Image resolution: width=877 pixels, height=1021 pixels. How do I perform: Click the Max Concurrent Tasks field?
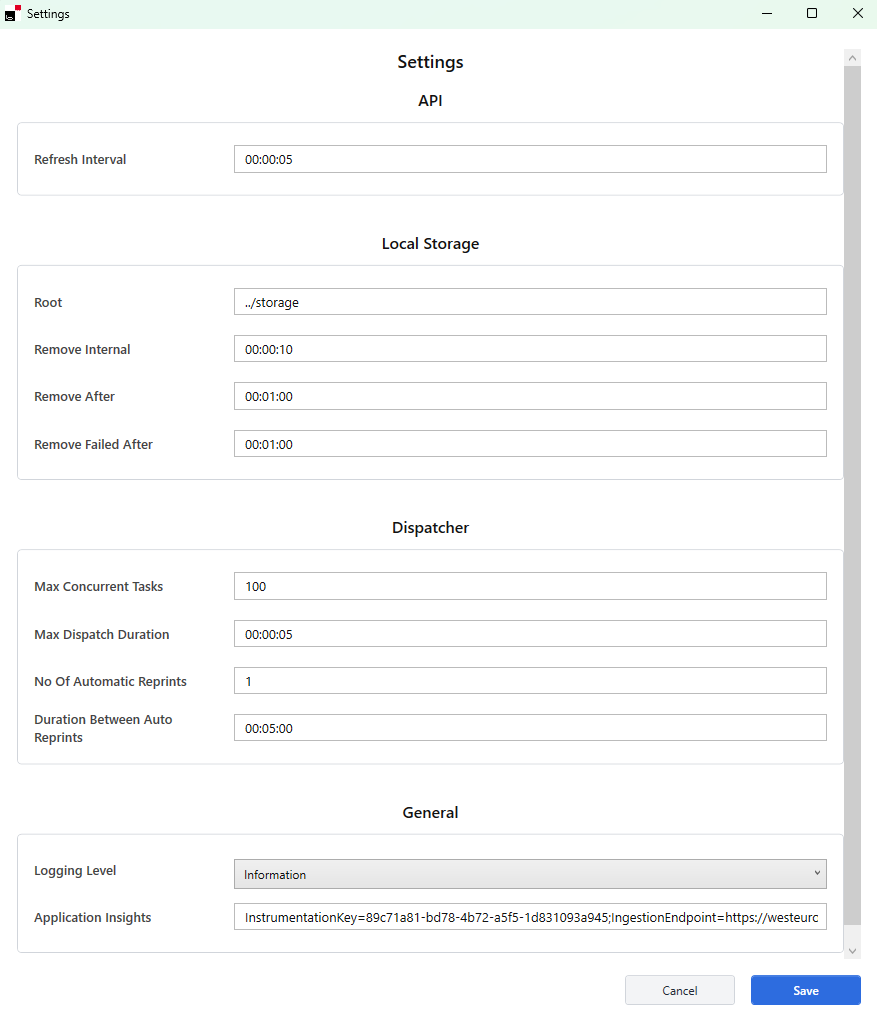point(530,586)
